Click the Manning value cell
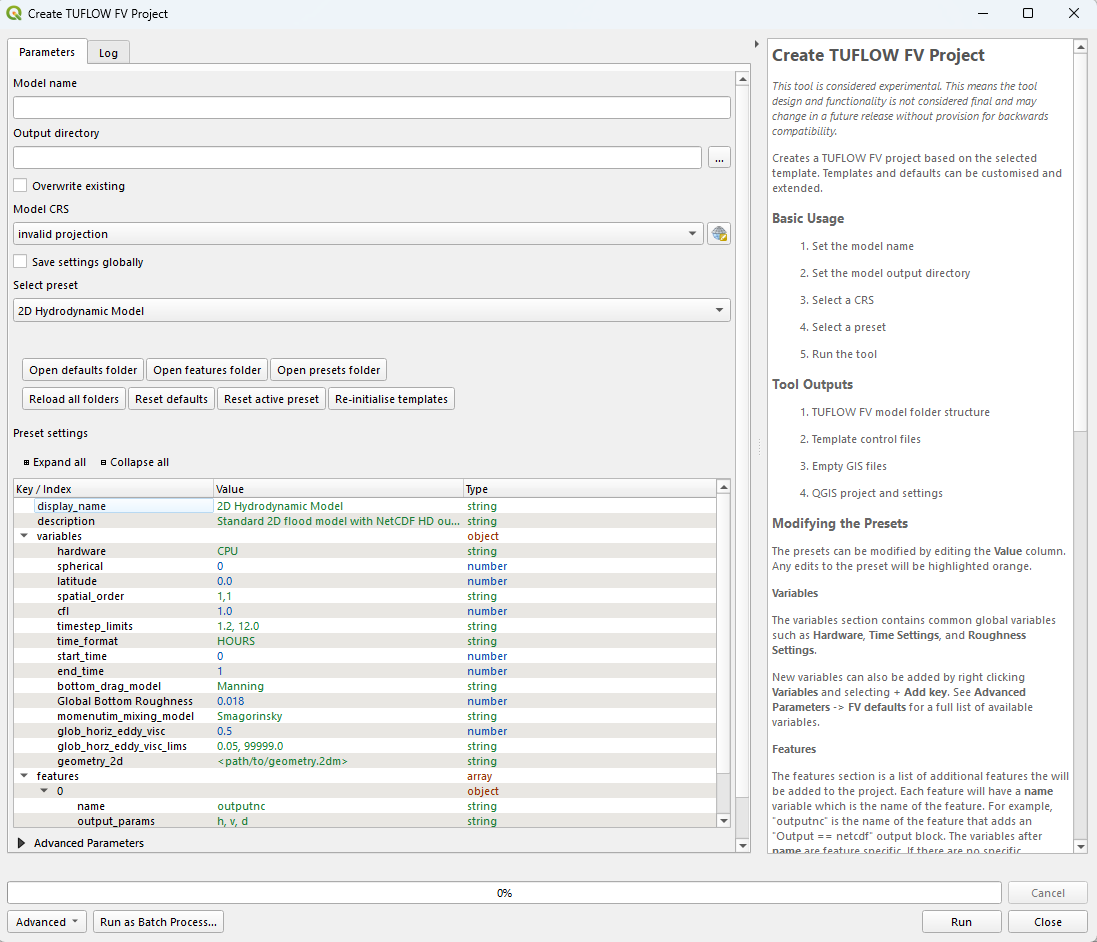Viewport: 1097px width, 942px height. coord(240,687)
